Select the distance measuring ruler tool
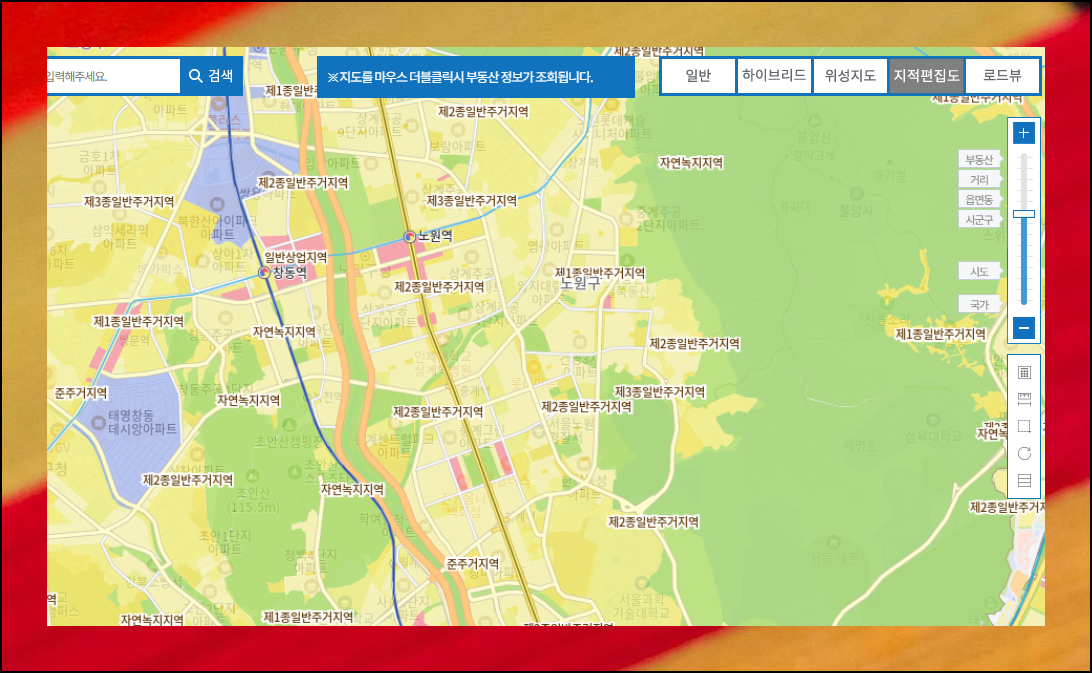The image size is (1092, 673). click(1024, 399)
